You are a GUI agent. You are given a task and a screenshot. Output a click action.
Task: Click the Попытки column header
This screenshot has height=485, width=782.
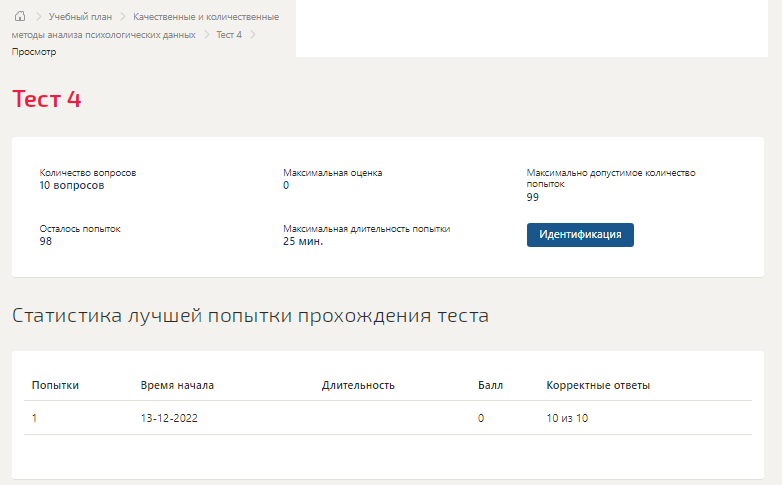coord(55,385)
